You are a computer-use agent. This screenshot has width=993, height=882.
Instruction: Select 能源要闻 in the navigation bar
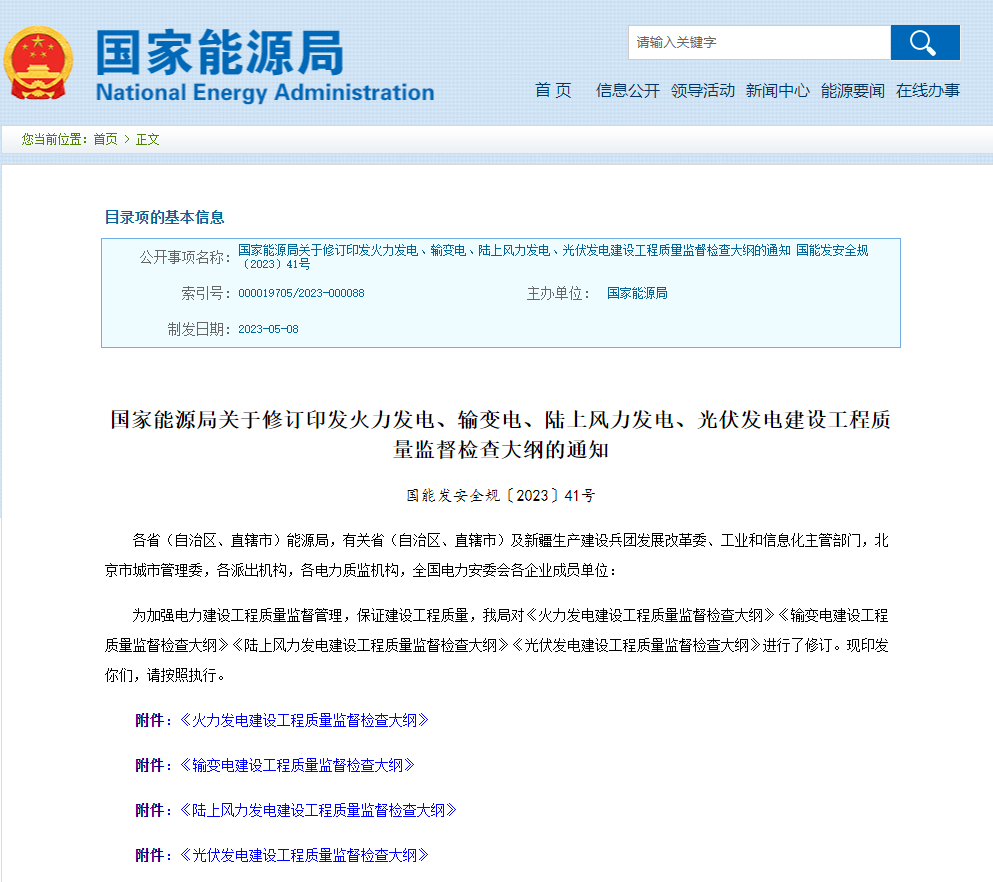(853, 90)
